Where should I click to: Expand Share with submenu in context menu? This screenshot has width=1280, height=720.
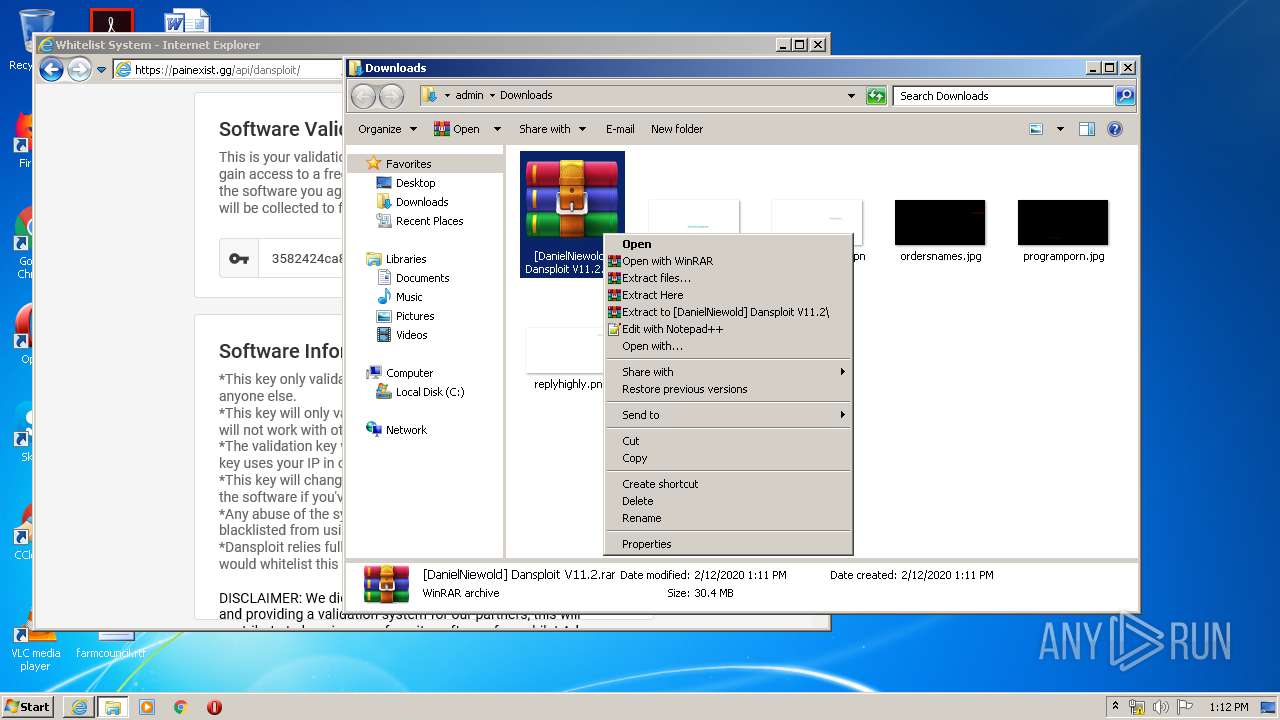coord(728,372)
